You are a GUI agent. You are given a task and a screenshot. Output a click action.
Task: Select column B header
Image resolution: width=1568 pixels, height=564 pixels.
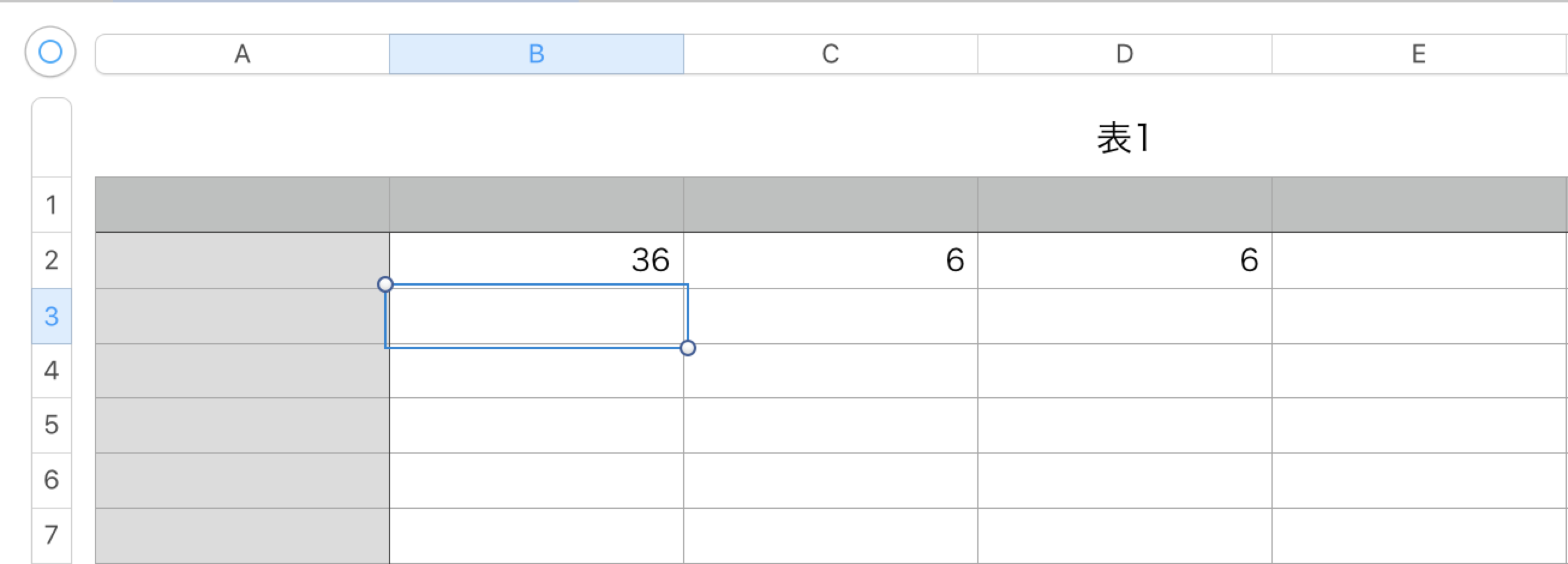click(x=536, y=54)
